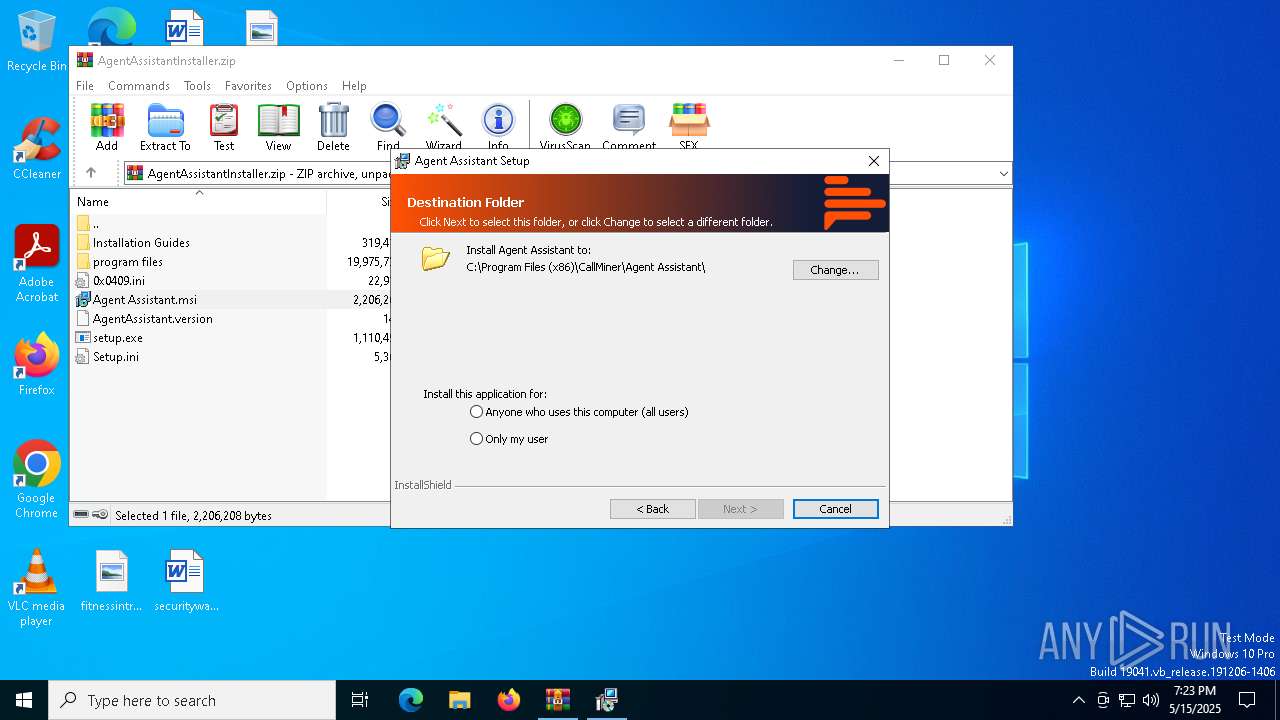Viewport: 1280px width, 720px height.
Task: Open the notification center icon
Action: [1247, 700]
